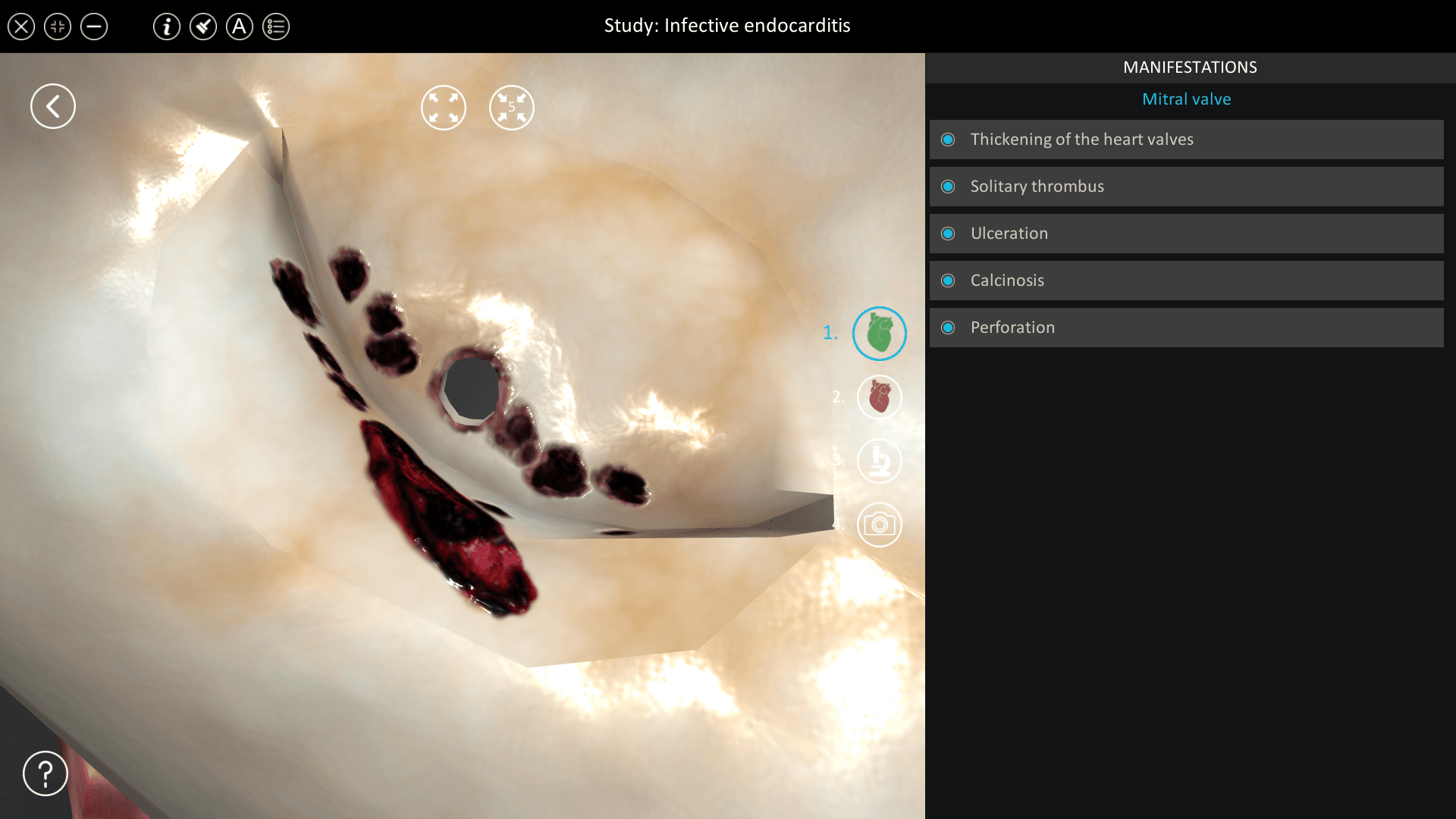Select the green heart view icon

pyautogui.click(x=880, y=334)
